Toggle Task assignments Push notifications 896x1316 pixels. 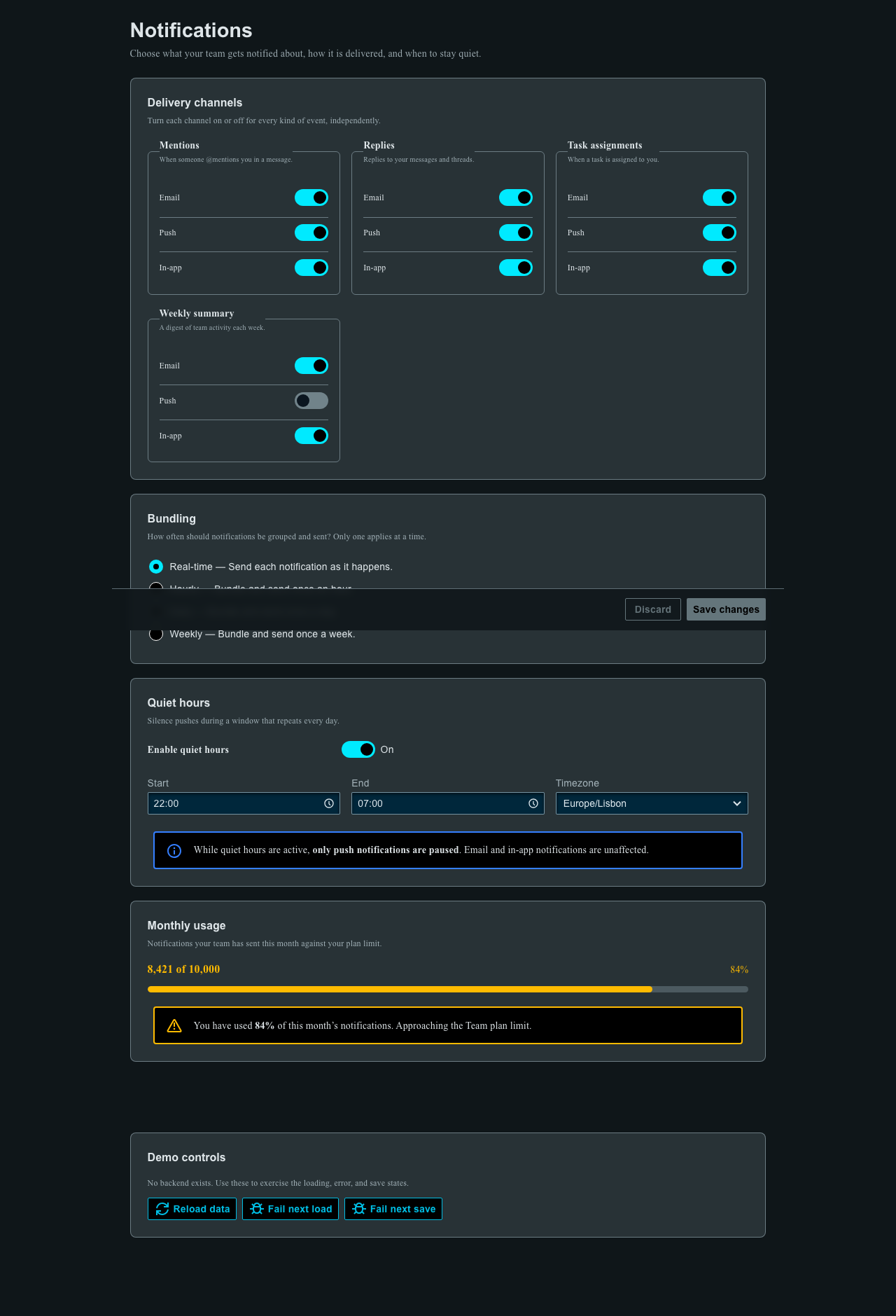[720, 233]
